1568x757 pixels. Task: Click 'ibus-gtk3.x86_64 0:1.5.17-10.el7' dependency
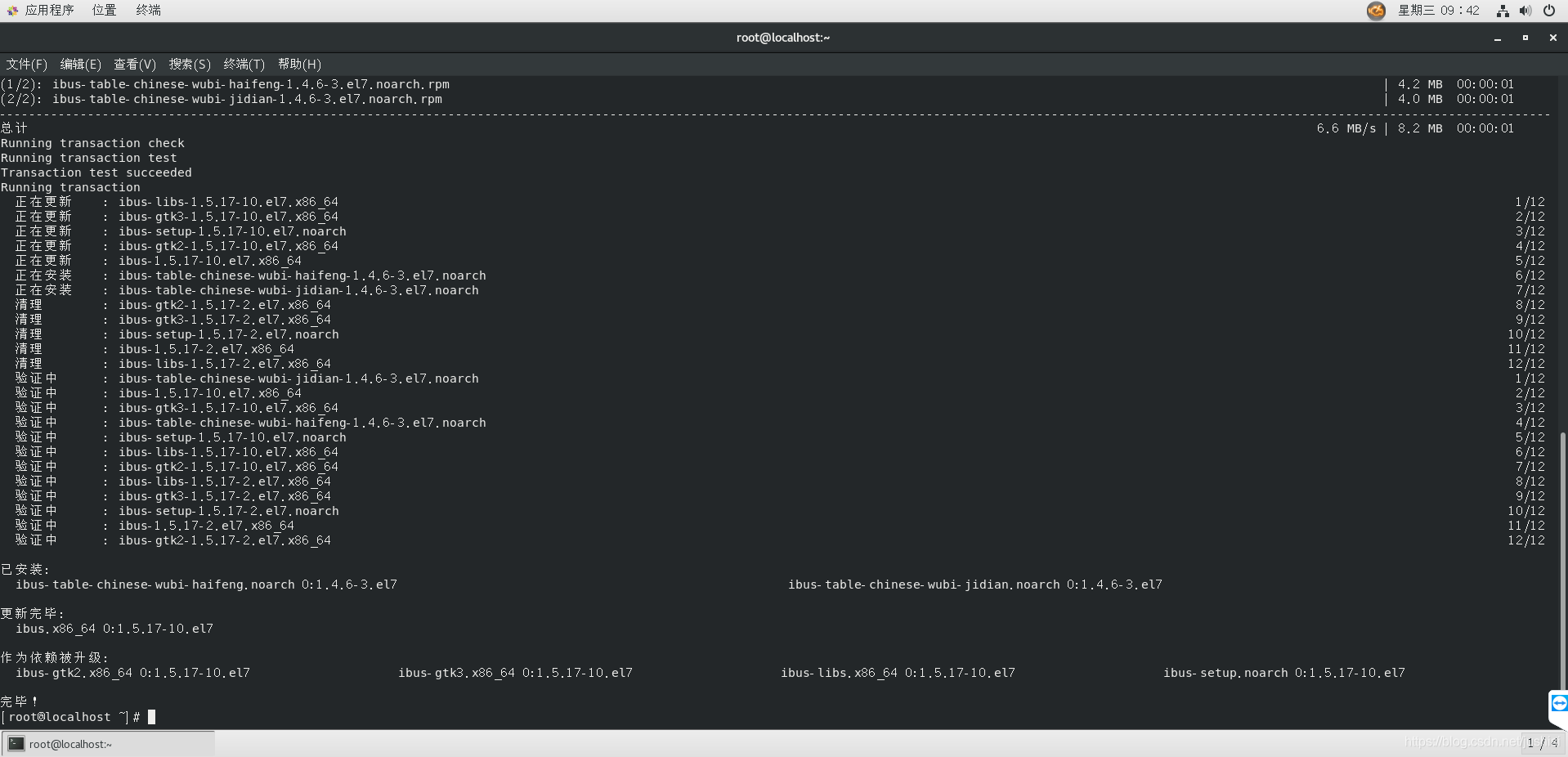click(x=515, y=673)
